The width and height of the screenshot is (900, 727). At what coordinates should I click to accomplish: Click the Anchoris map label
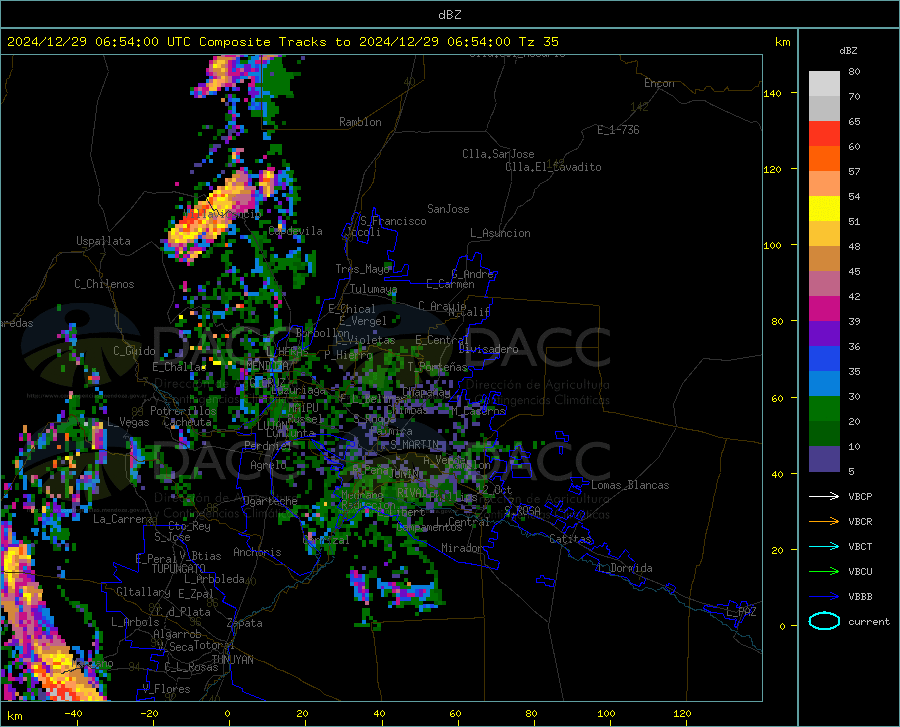coord(257,553)
